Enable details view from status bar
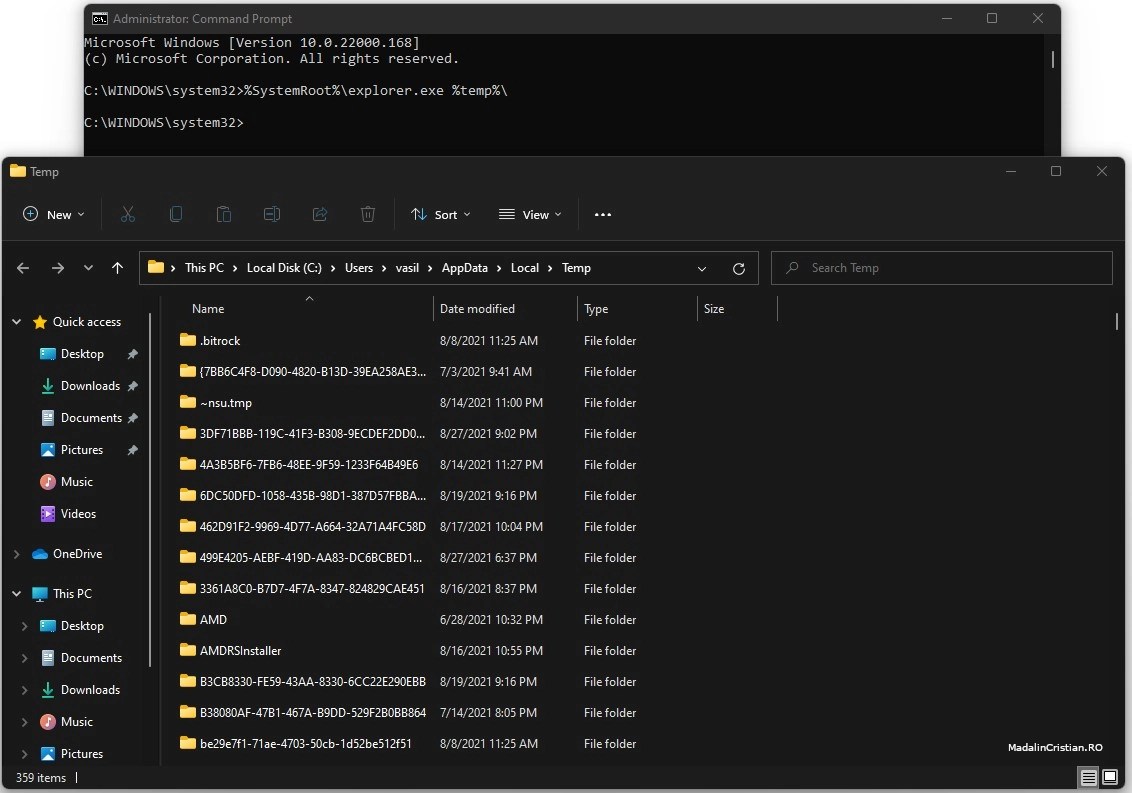The height and width of the screenshot is (793, 1132). click(x=1087, y=777)
